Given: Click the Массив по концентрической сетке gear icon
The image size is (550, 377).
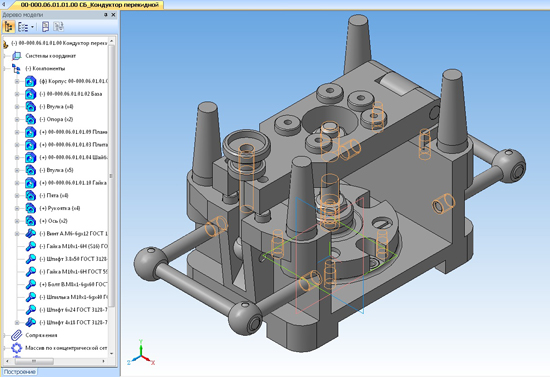Looking at the screenshot, I should [16, 348].
